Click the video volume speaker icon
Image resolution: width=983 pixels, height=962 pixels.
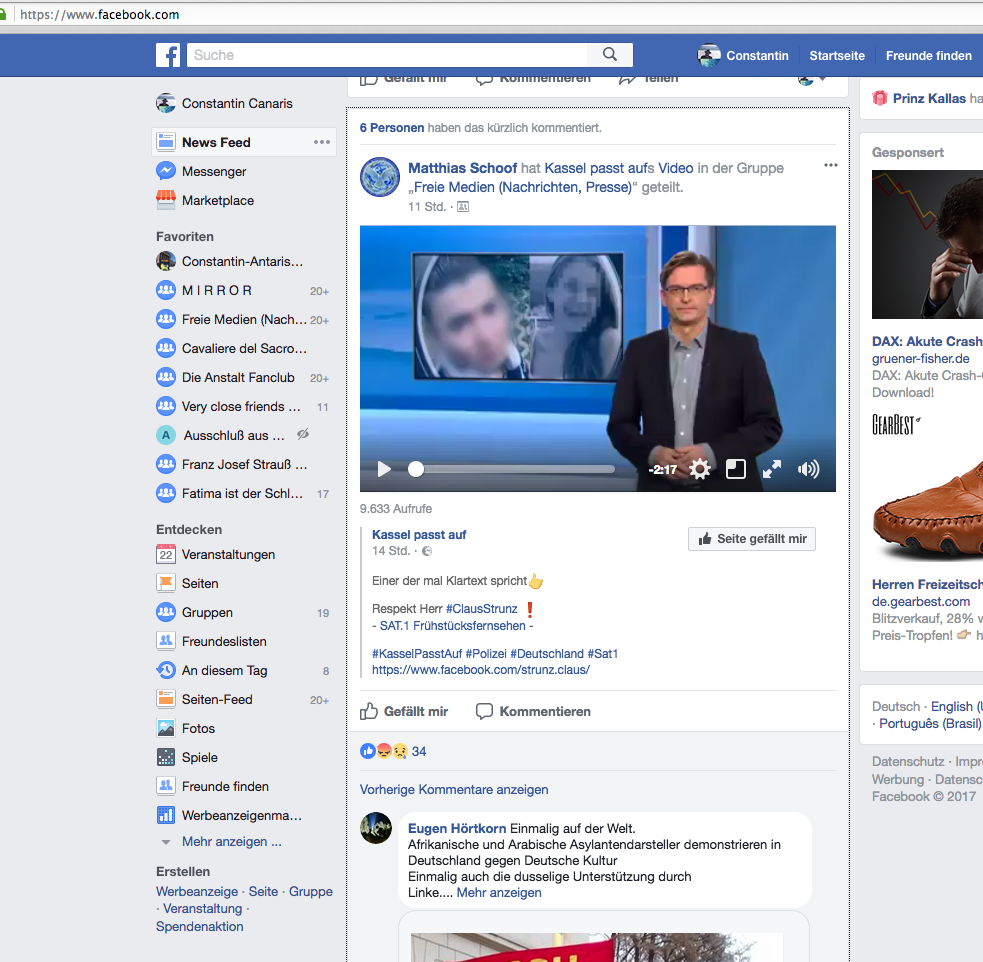(808, 469)
